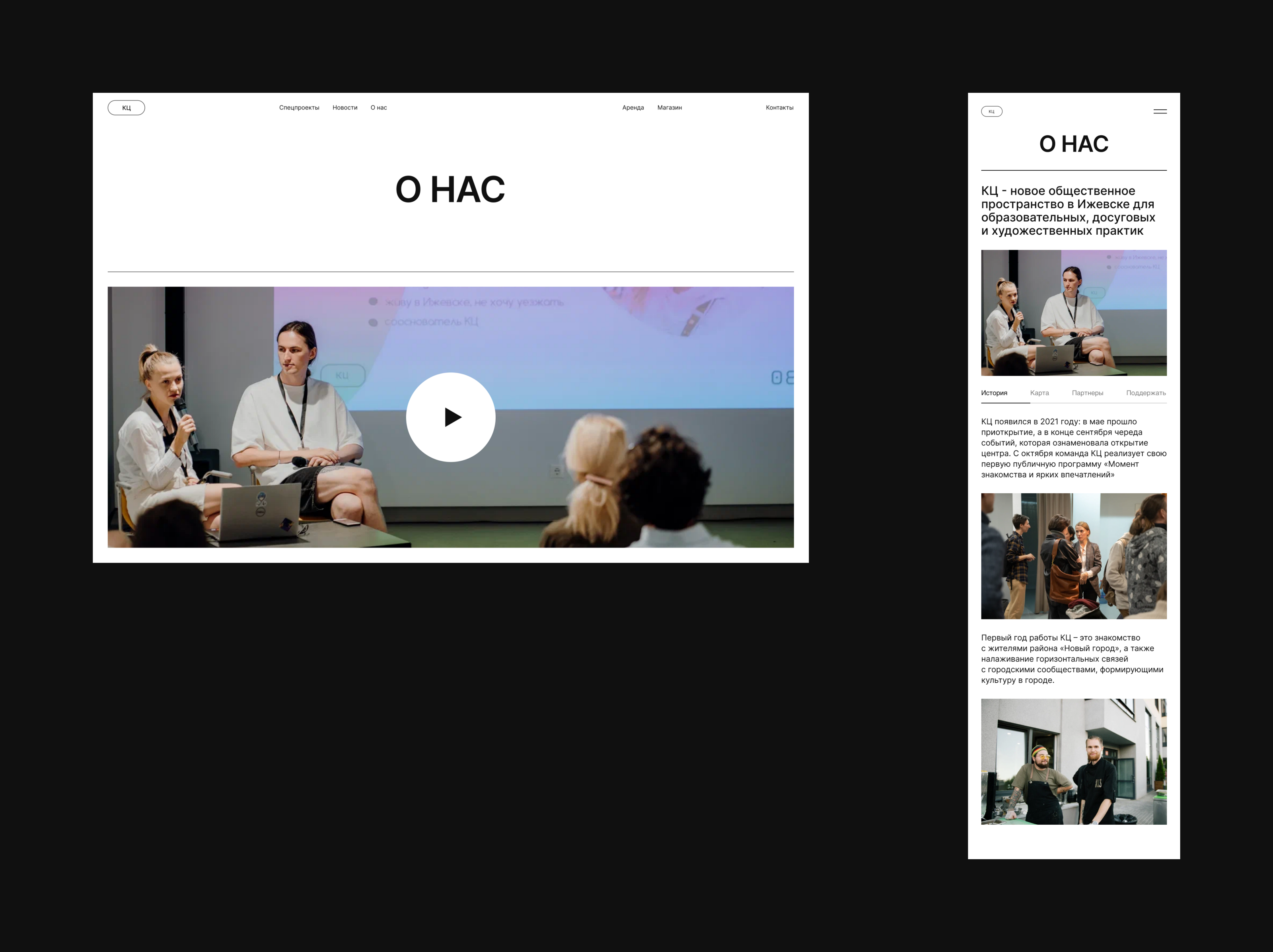Go to the Новости page
Screen dimensions: 1273x952
coord(345,108)
